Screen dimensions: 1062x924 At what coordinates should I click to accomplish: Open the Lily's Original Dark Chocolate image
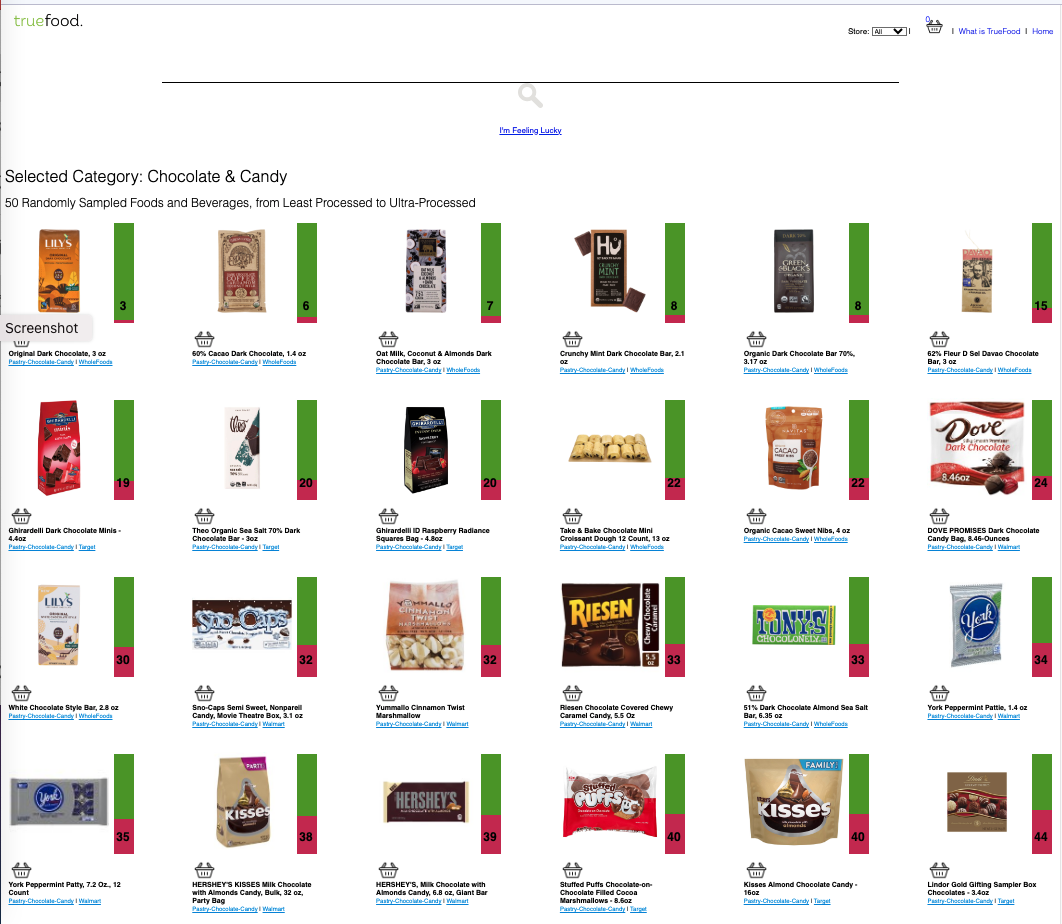point(59,270)
